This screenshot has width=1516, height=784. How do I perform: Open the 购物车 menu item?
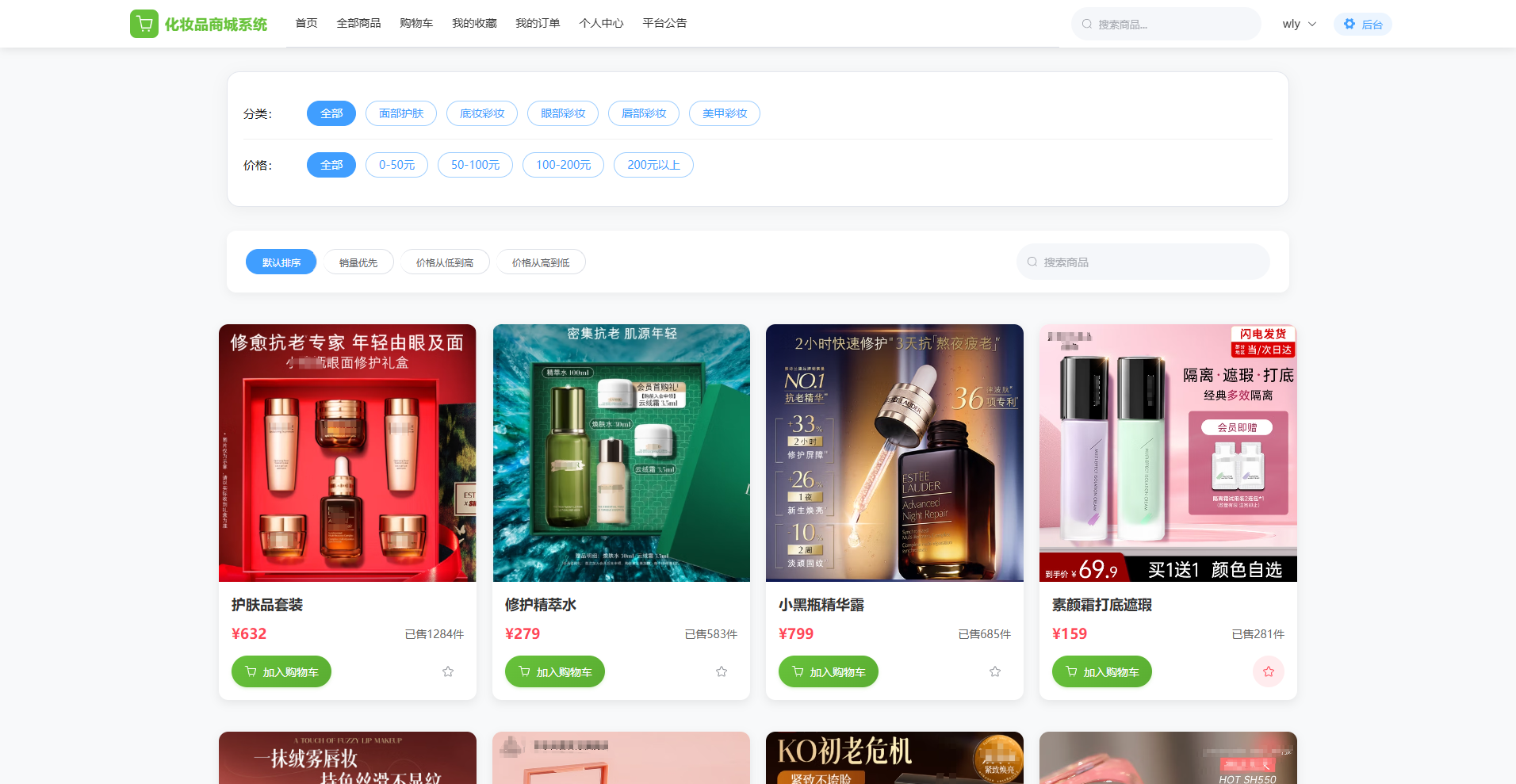416,23
